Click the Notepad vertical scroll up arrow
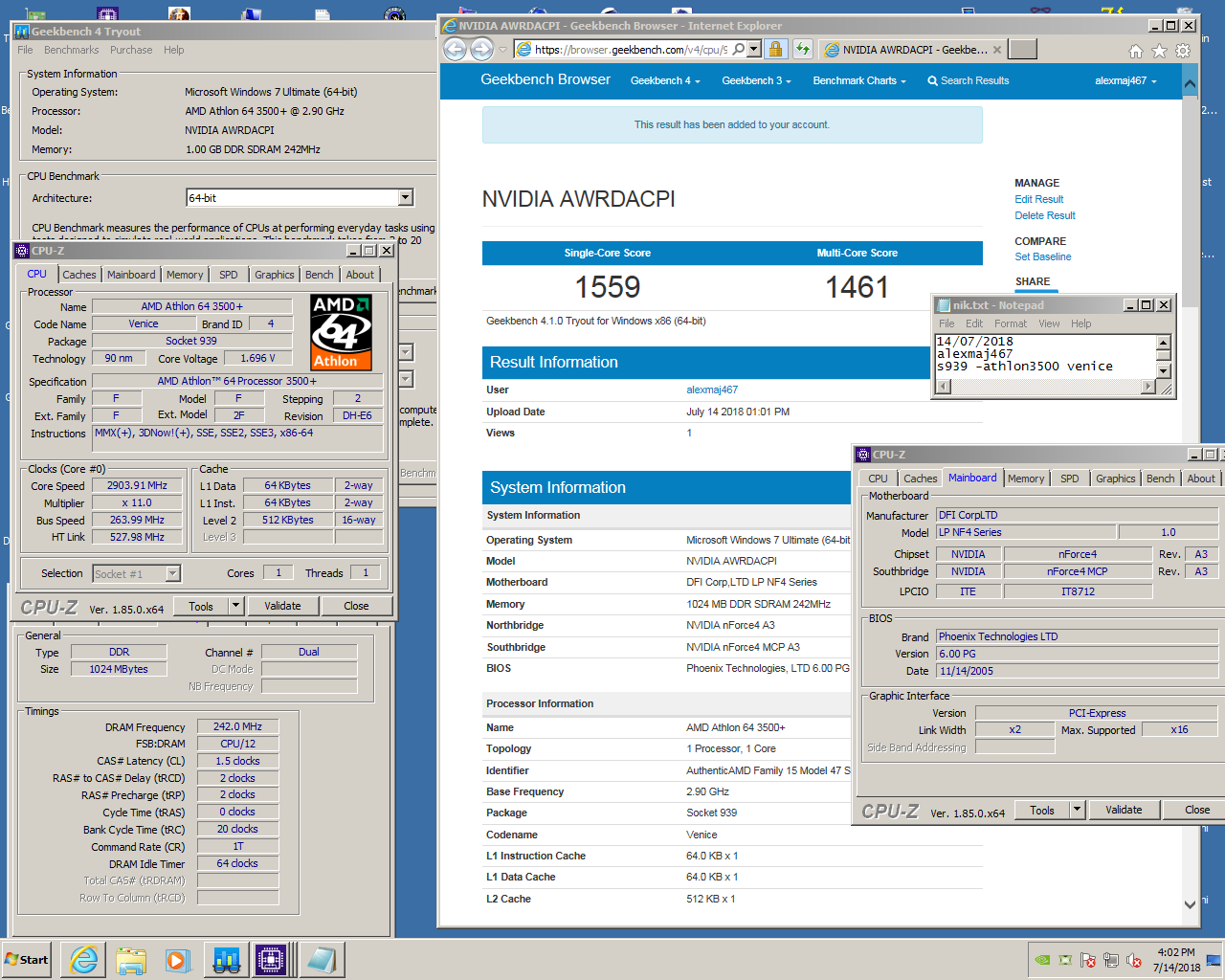Screen dimensions: 1225x980 (1164, 342)
